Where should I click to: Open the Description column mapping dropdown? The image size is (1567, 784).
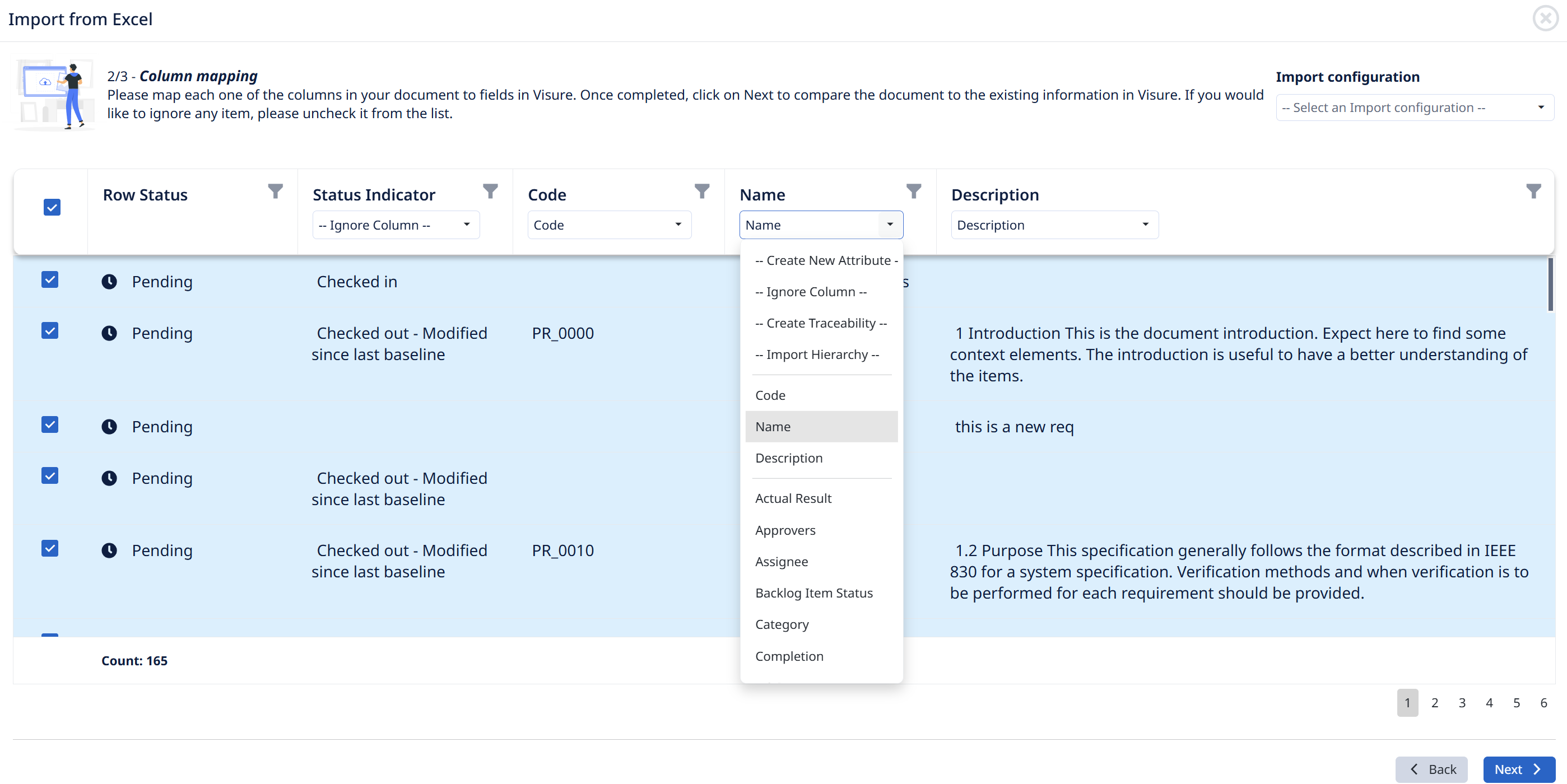(x=1055, y=225)
